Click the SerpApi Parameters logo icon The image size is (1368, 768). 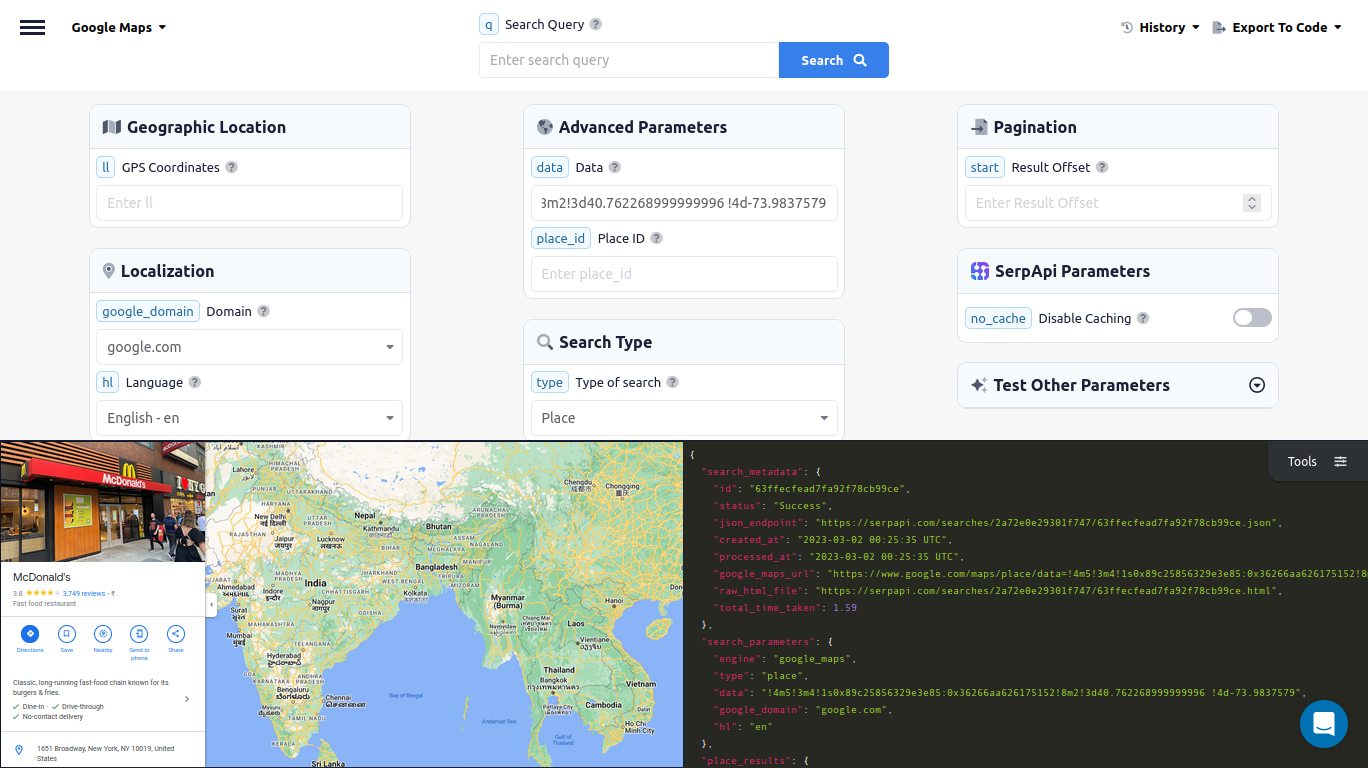coord(980,271)
